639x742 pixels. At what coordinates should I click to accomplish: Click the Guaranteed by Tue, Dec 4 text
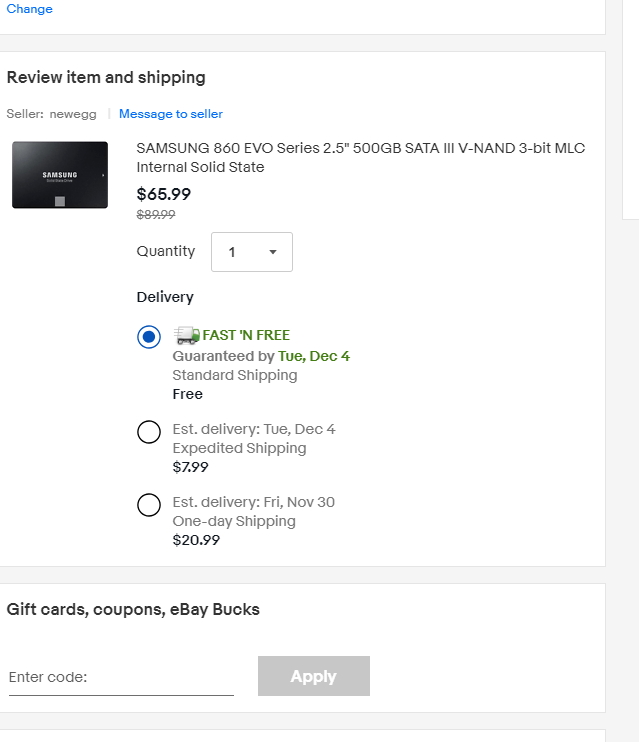tap(261, 356)
